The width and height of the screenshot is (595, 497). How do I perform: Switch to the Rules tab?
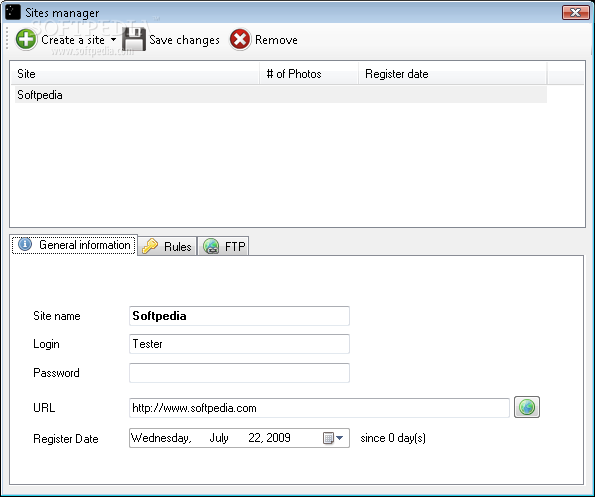click(x=167, y=247)
